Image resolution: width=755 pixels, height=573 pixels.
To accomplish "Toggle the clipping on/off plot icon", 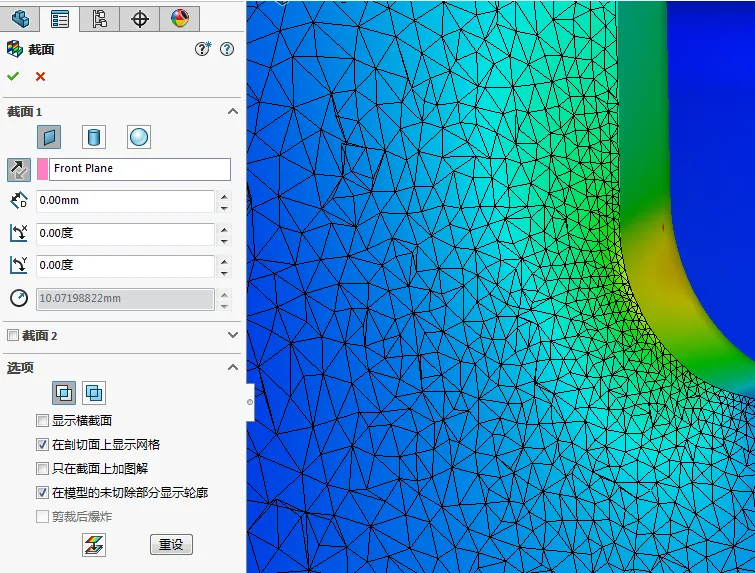I will click(x=94, y=545).
